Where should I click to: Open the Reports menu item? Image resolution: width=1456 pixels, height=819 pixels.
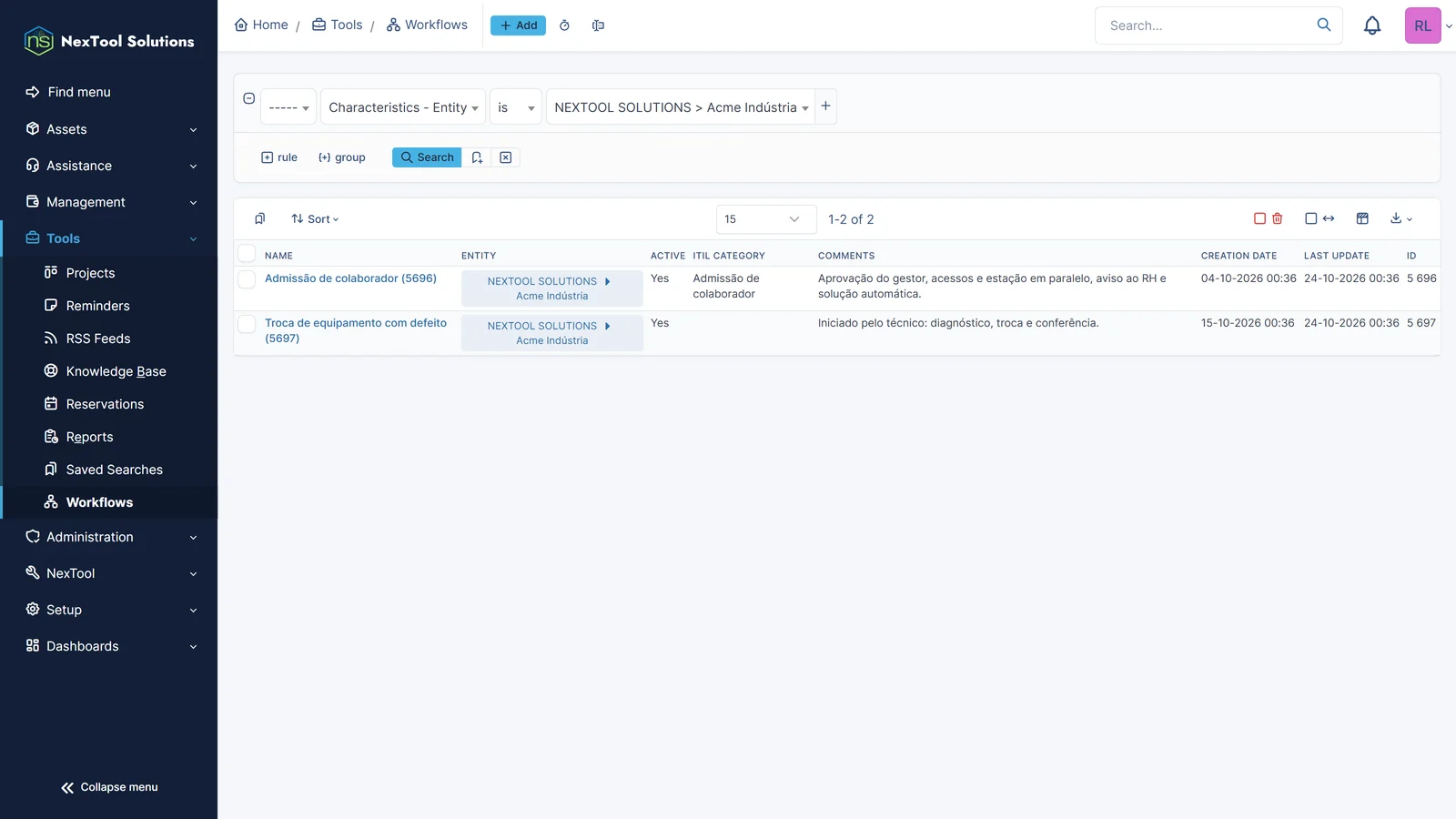click(89, 437)
